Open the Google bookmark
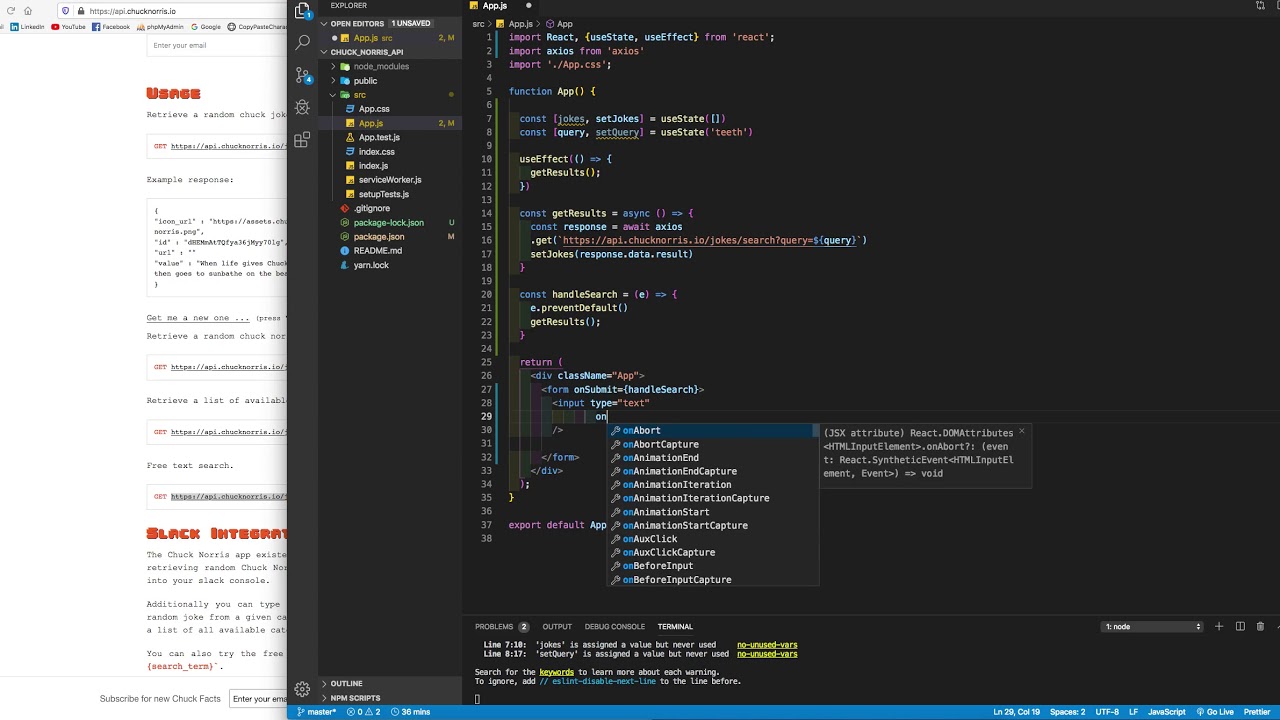Image resolution: width=1280 pixels, height=720 pixels. point(205,27)
